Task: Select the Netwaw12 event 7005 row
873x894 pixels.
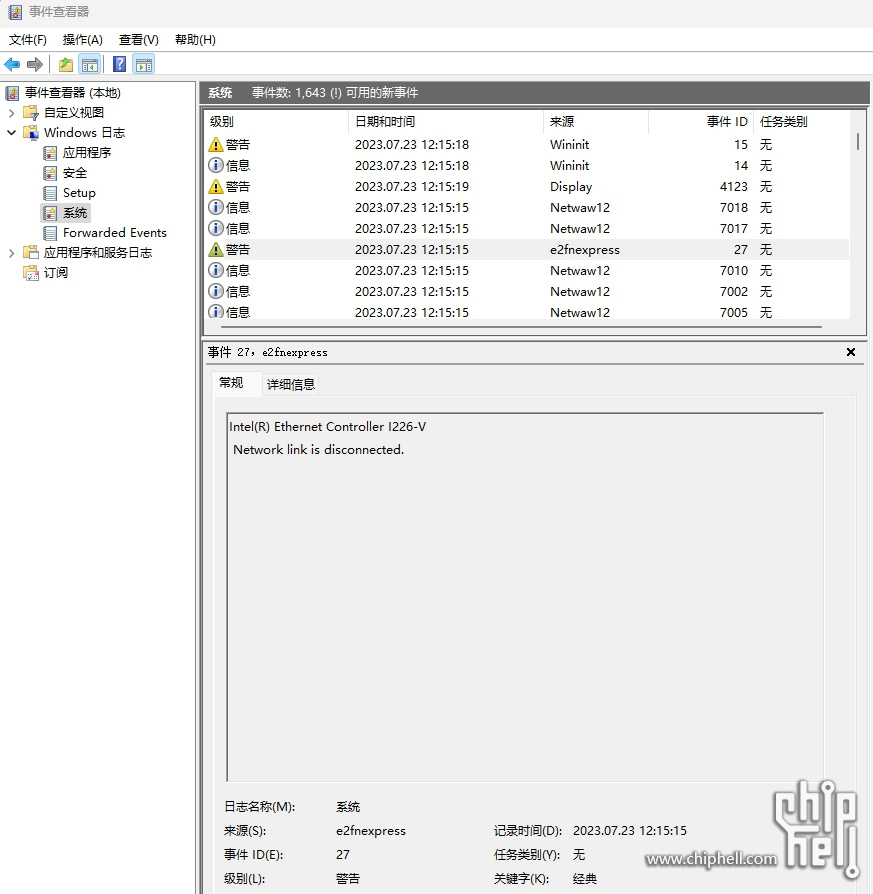Action: tap(527, 312)
